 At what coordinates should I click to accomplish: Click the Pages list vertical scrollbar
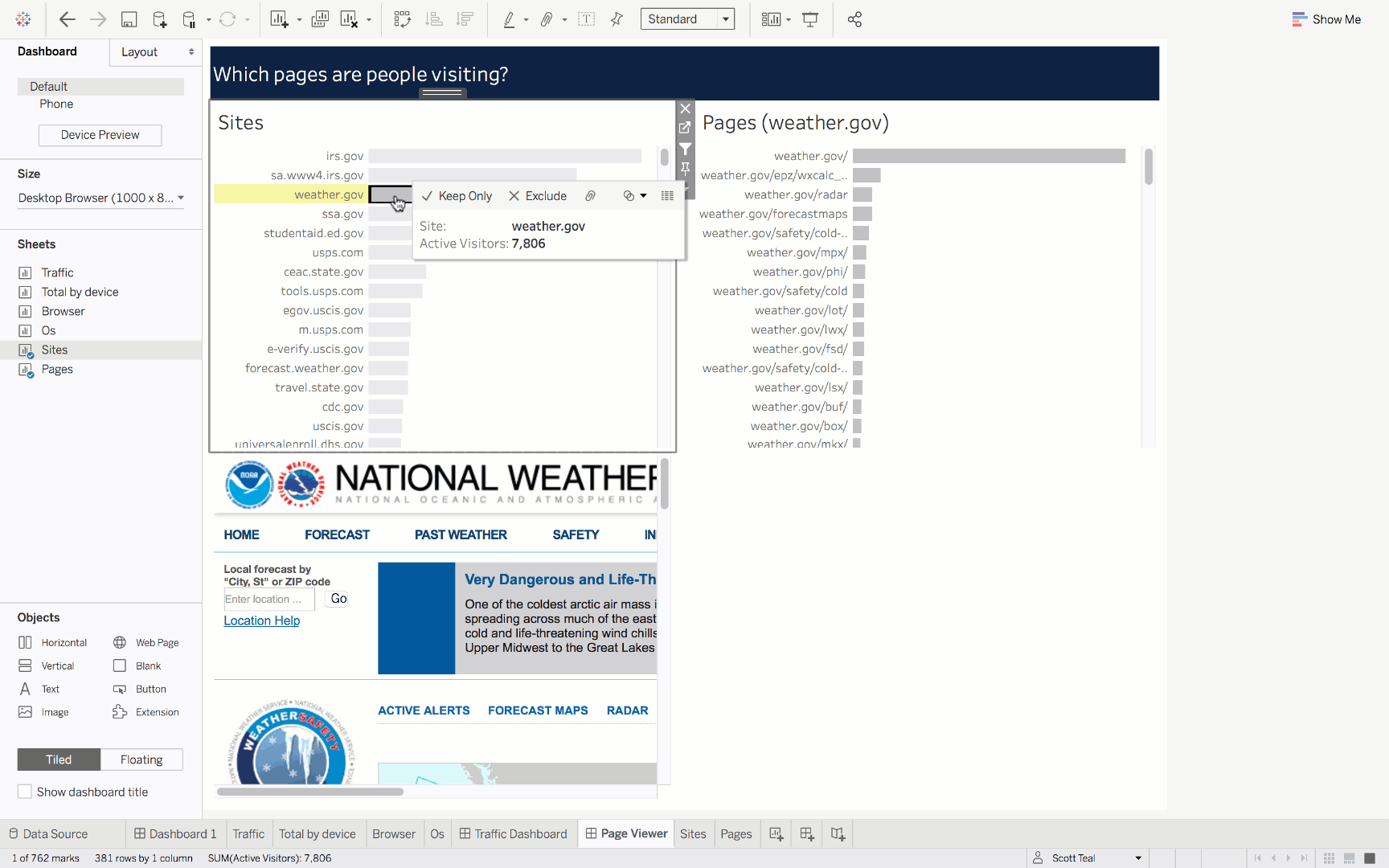point(1149,166)
